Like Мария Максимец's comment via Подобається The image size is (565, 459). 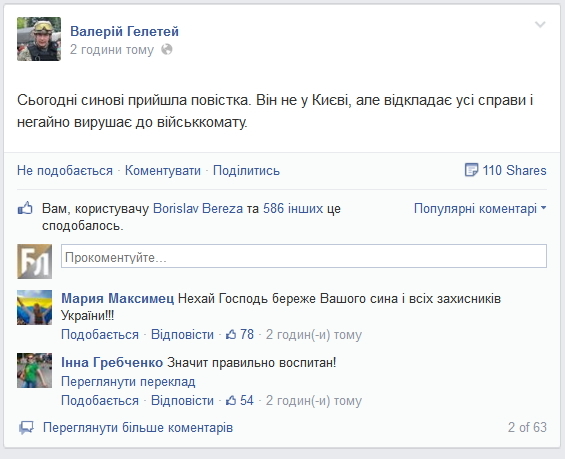pos(100,335)
